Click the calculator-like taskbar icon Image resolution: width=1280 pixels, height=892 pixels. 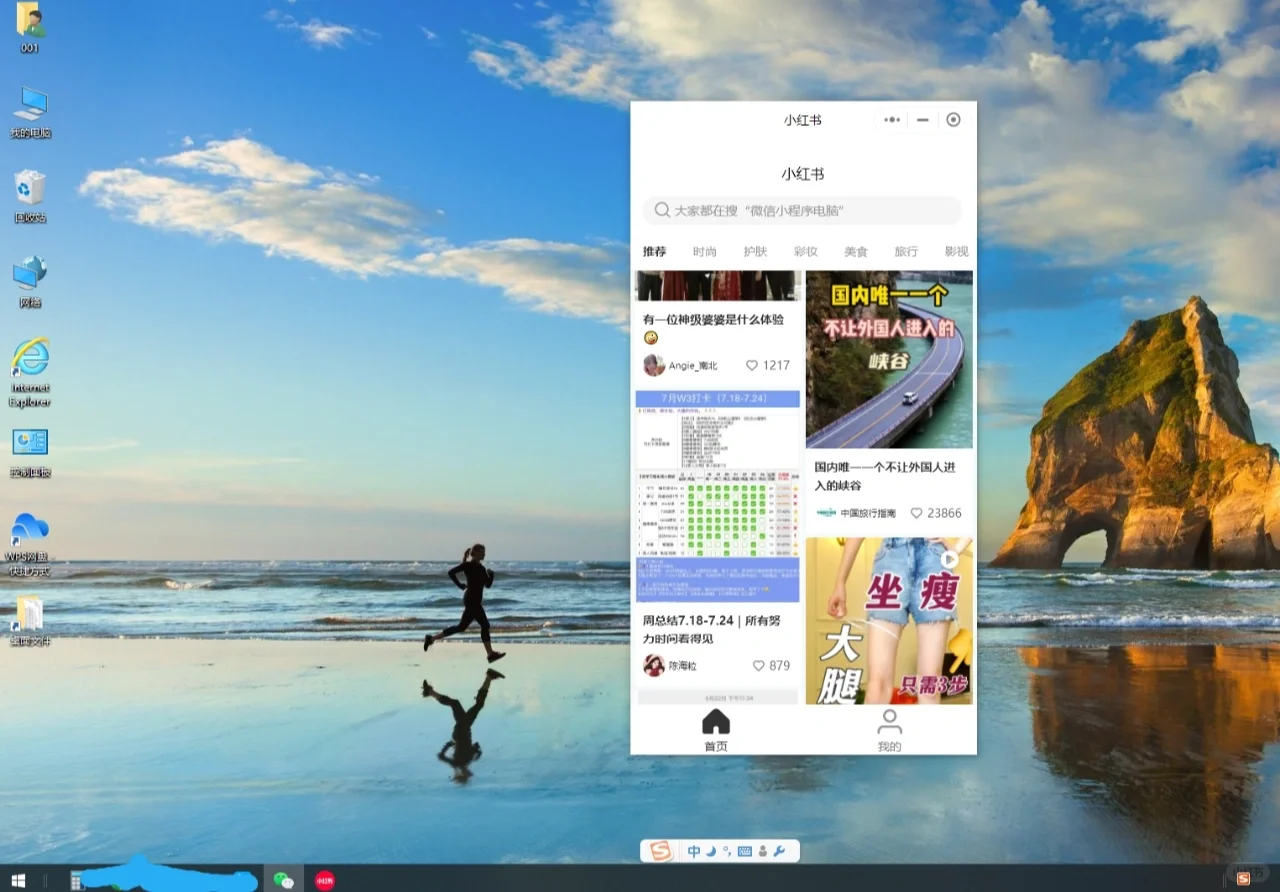(x=76, y=880)
